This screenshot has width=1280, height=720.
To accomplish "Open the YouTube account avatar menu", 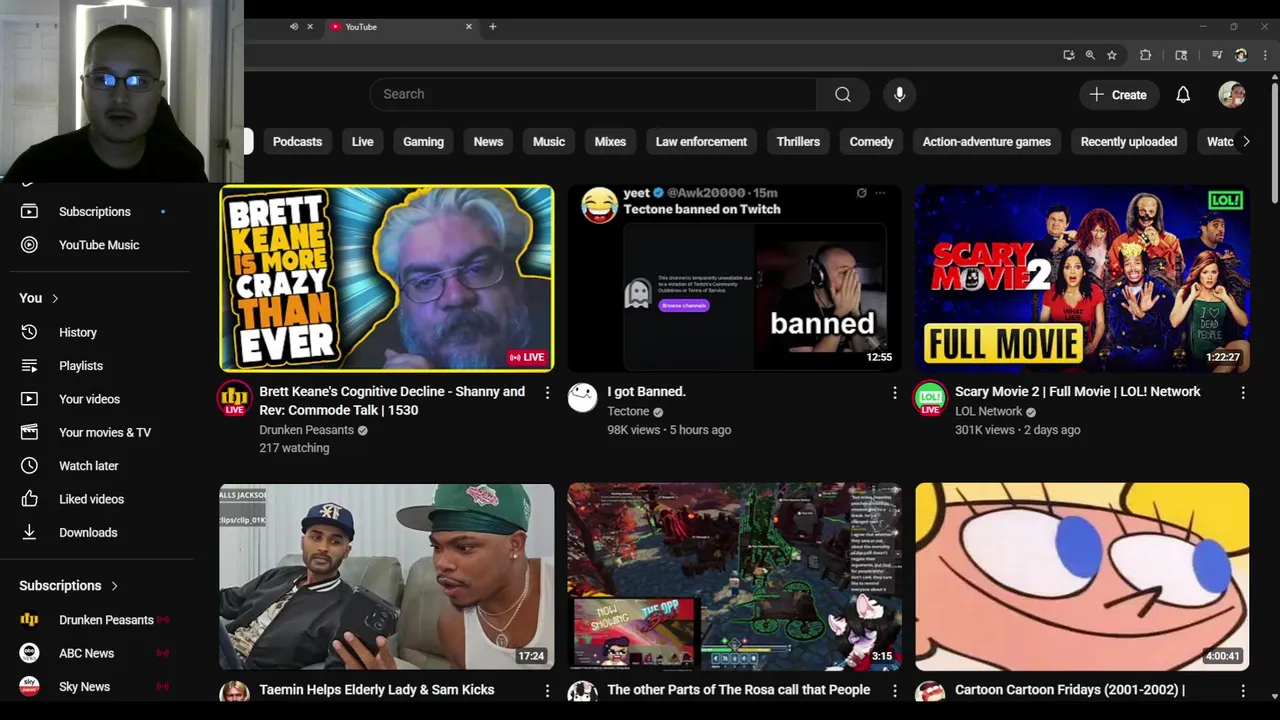I will tap(1232, 94).
